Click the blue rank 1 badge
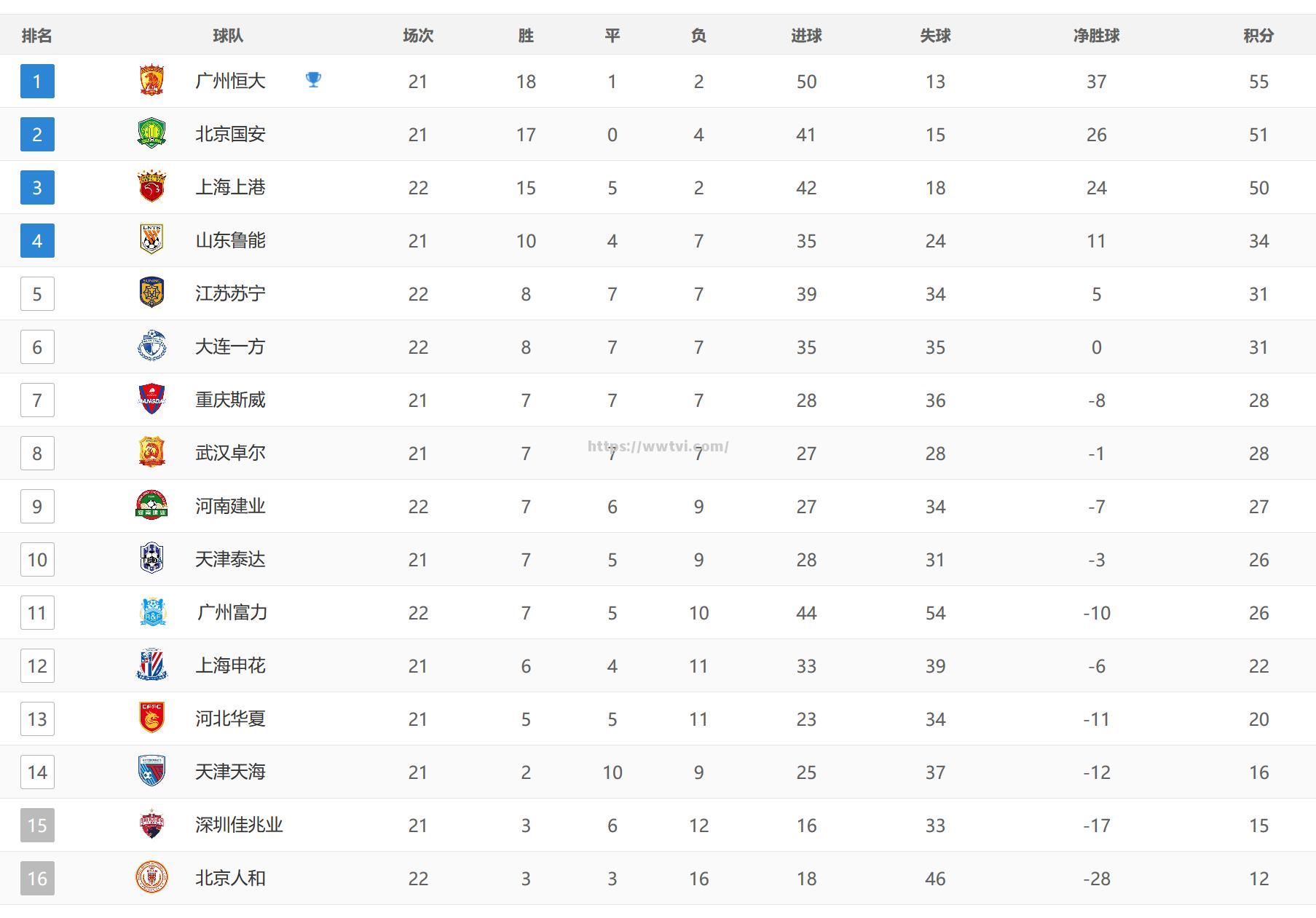The width and height of the screenshot is (1316, 918). pos(37,81)
